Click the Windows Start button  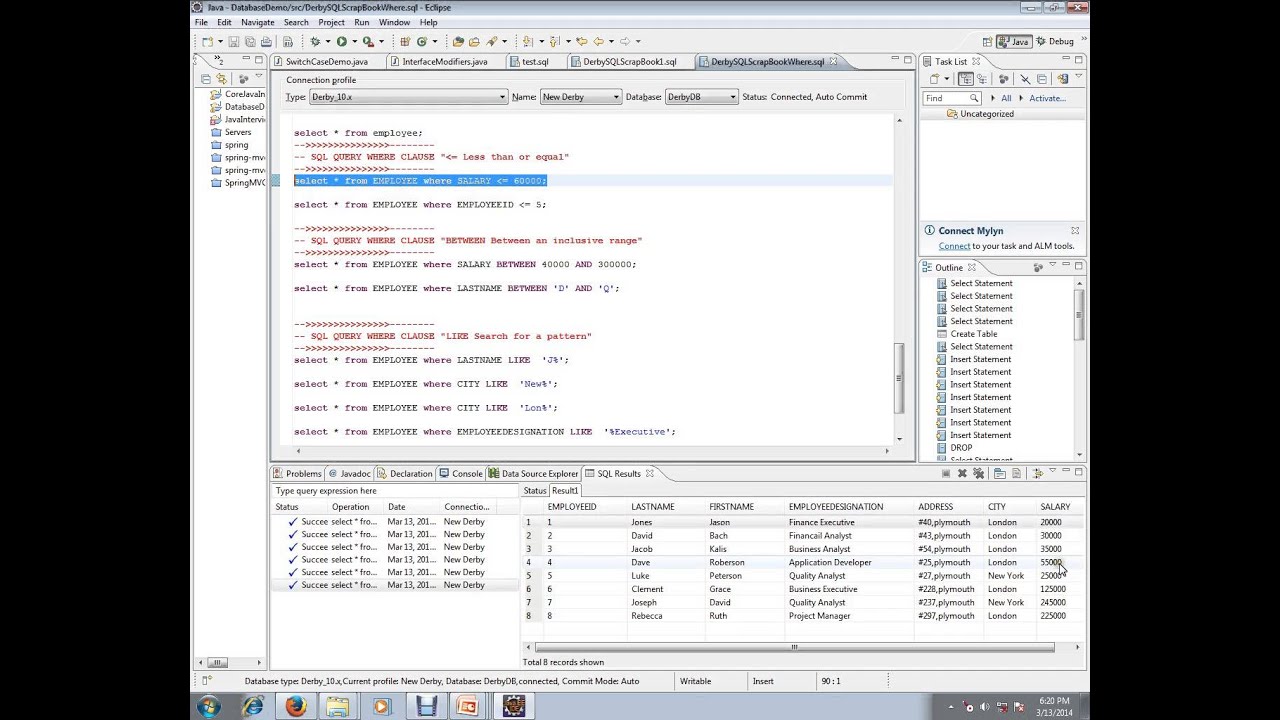click(209, 707)
